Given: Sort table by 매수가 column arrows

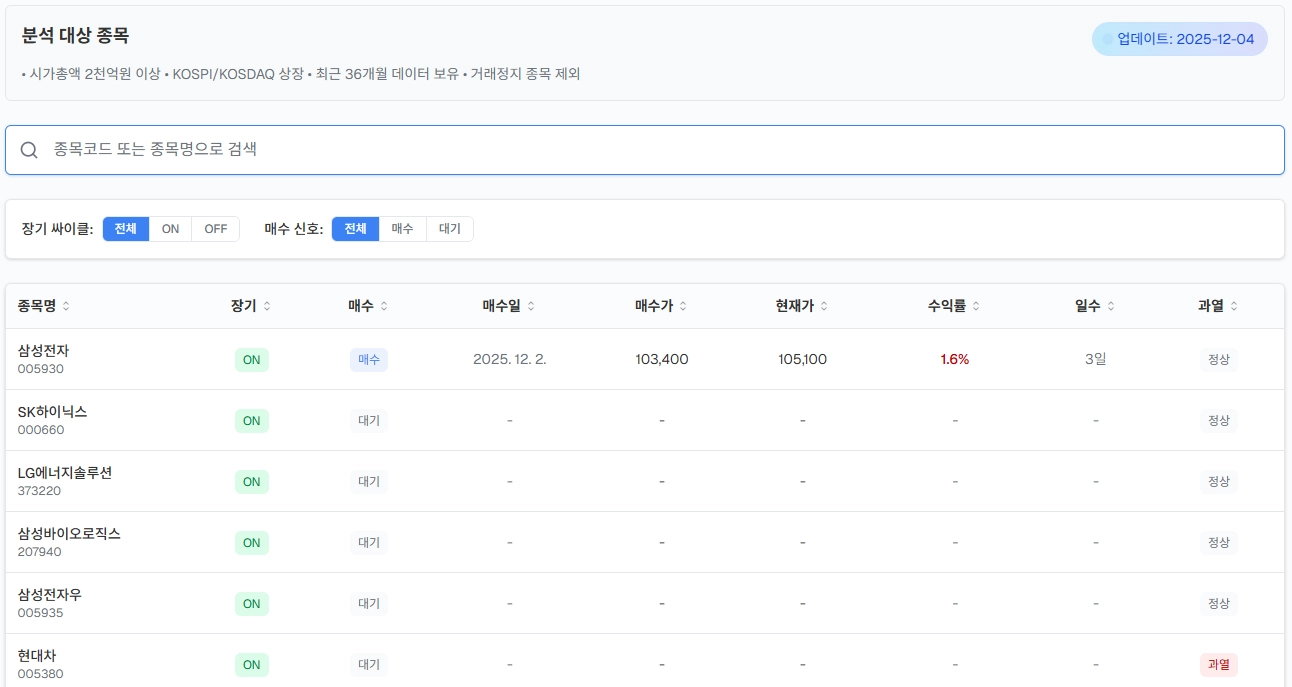Looking at the screenshot, I should coord(683,306).
